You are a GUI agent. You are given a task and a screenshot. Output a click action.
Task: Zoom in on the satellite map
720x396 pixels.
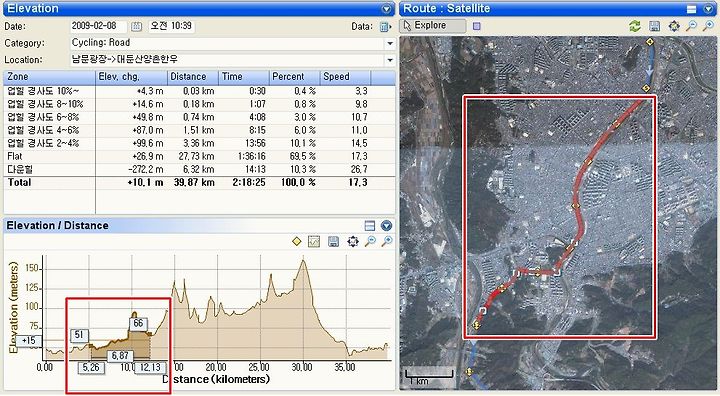pos(708,26)
